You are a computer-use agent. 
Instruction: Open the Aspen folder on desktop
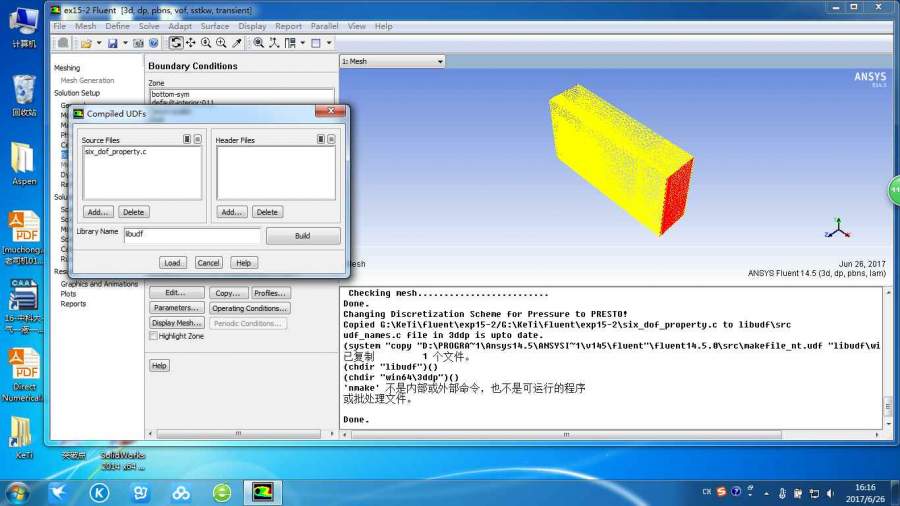pos(24,164)
